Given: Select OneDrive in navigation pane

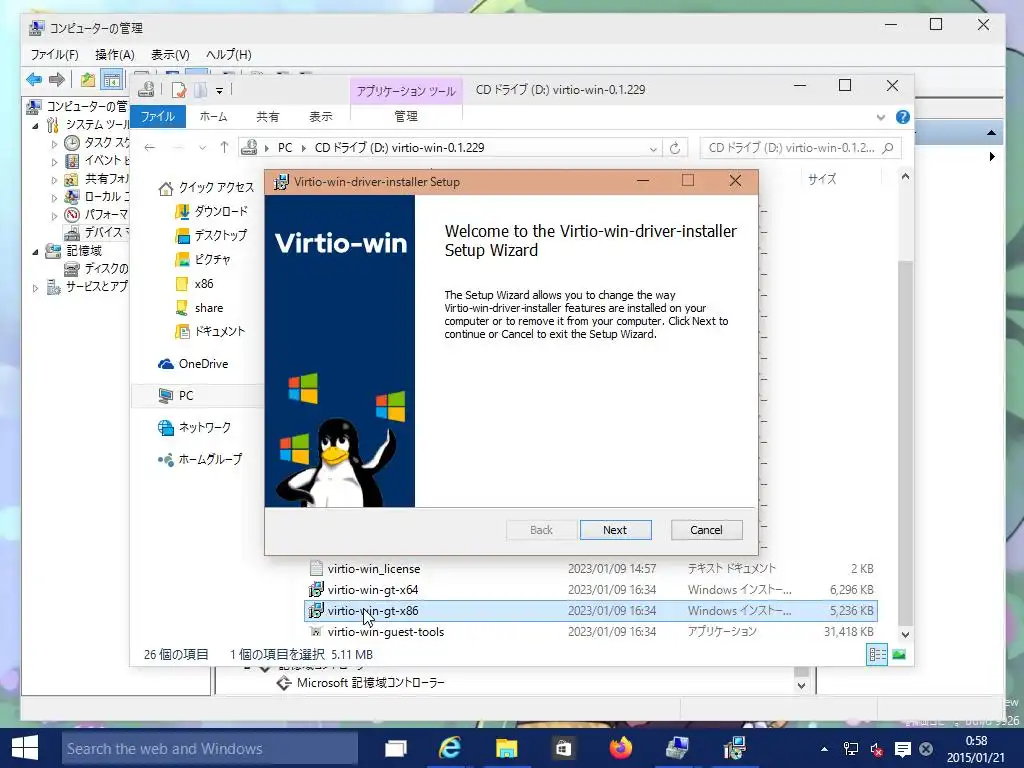Looking at the screenshot, I should pos(193,364).
